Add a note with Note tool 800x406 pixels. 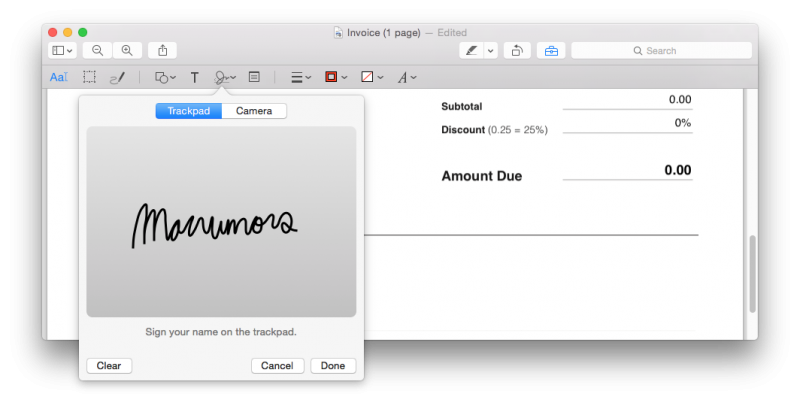(254, 77)
